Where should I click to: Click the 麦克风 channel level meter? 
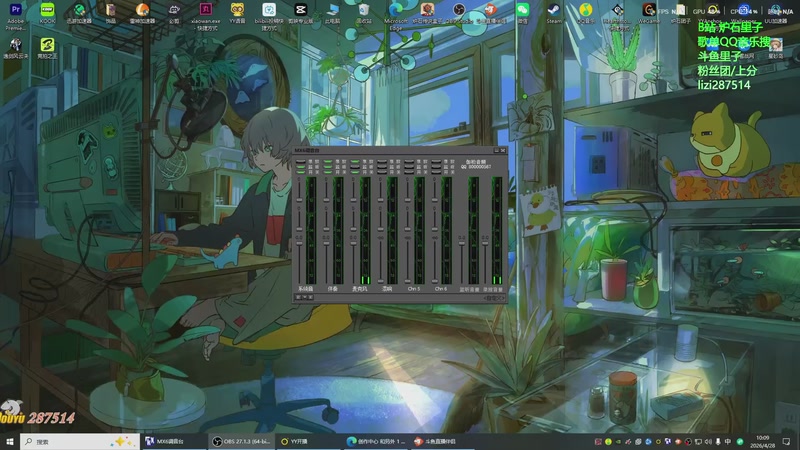365,231
